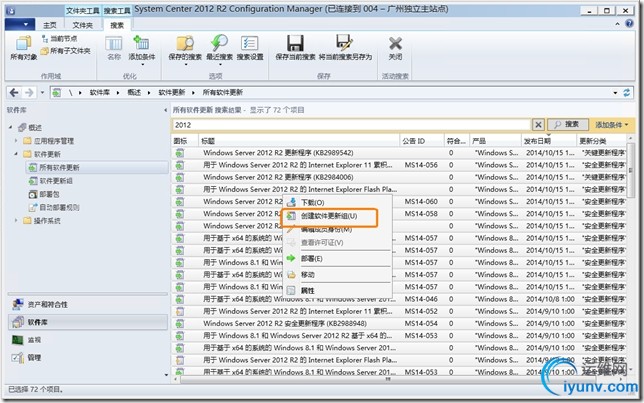The width and height of the screenshot is (644, 403).
Task: Choose 属性 from the context menu
Action: click(337, 290)
